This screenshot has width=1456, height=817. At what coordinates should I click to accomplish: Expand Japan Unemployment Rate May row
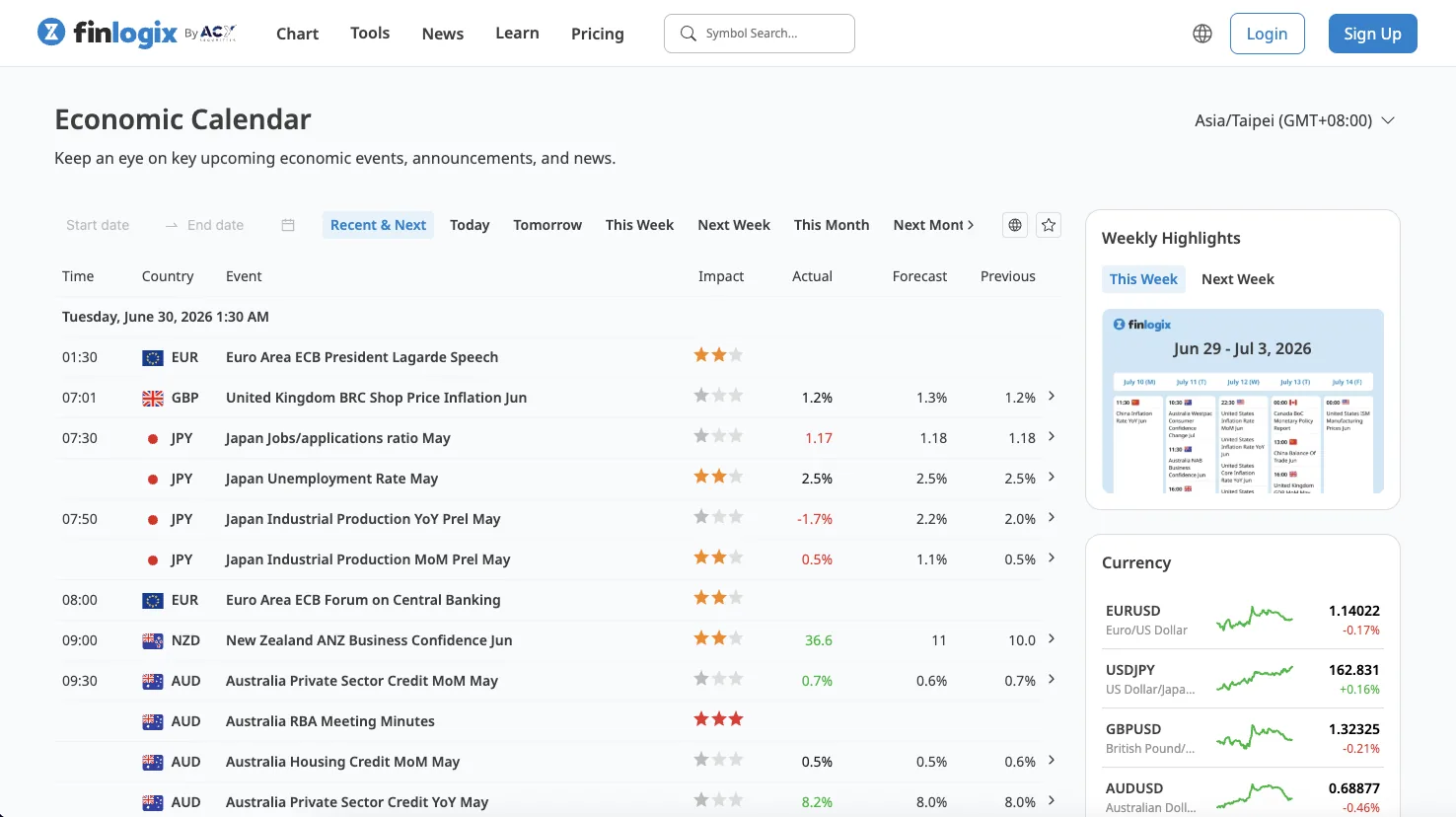tap(1052, 477)
